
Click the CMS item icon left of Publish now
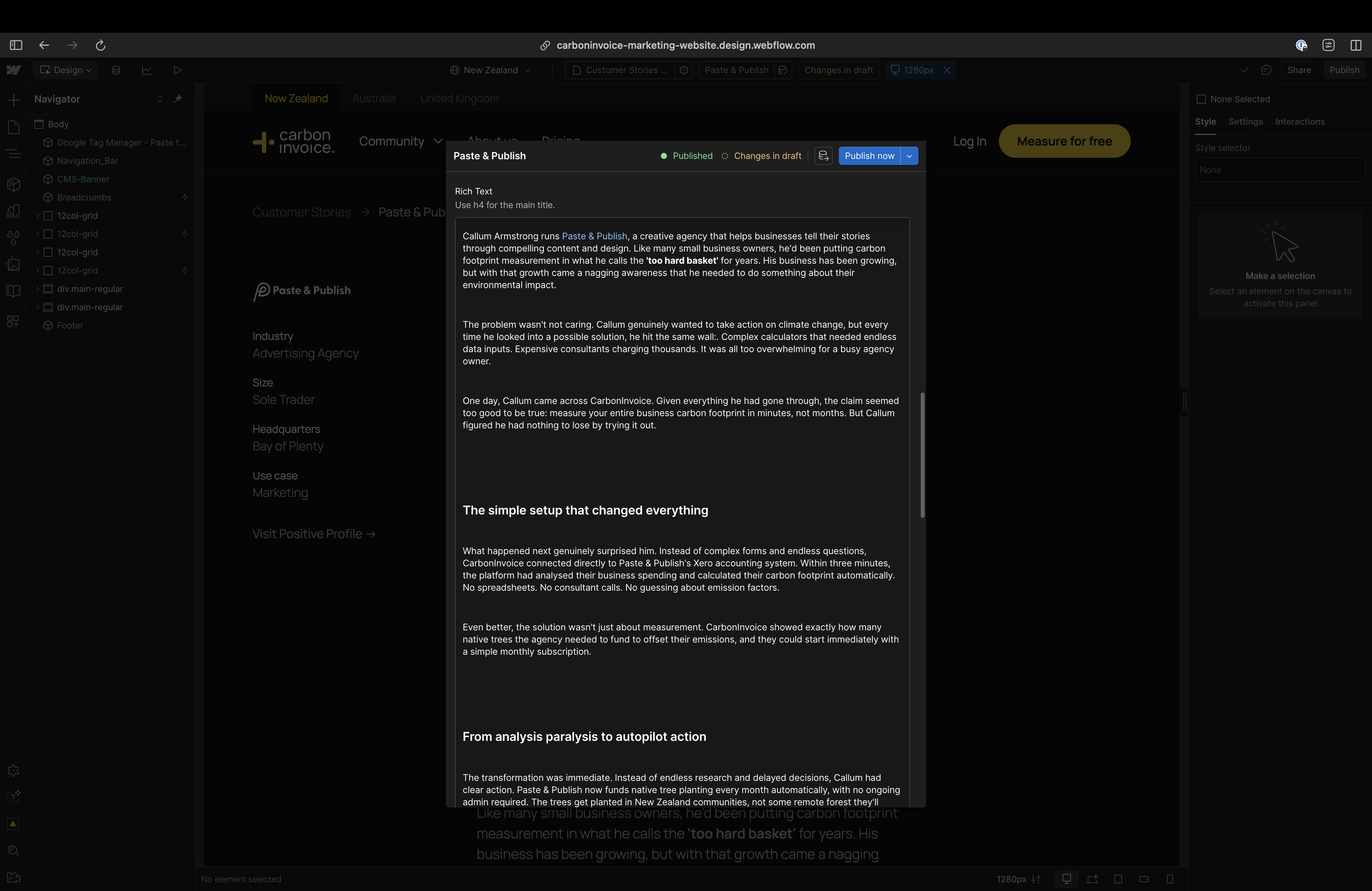point(823,155)
